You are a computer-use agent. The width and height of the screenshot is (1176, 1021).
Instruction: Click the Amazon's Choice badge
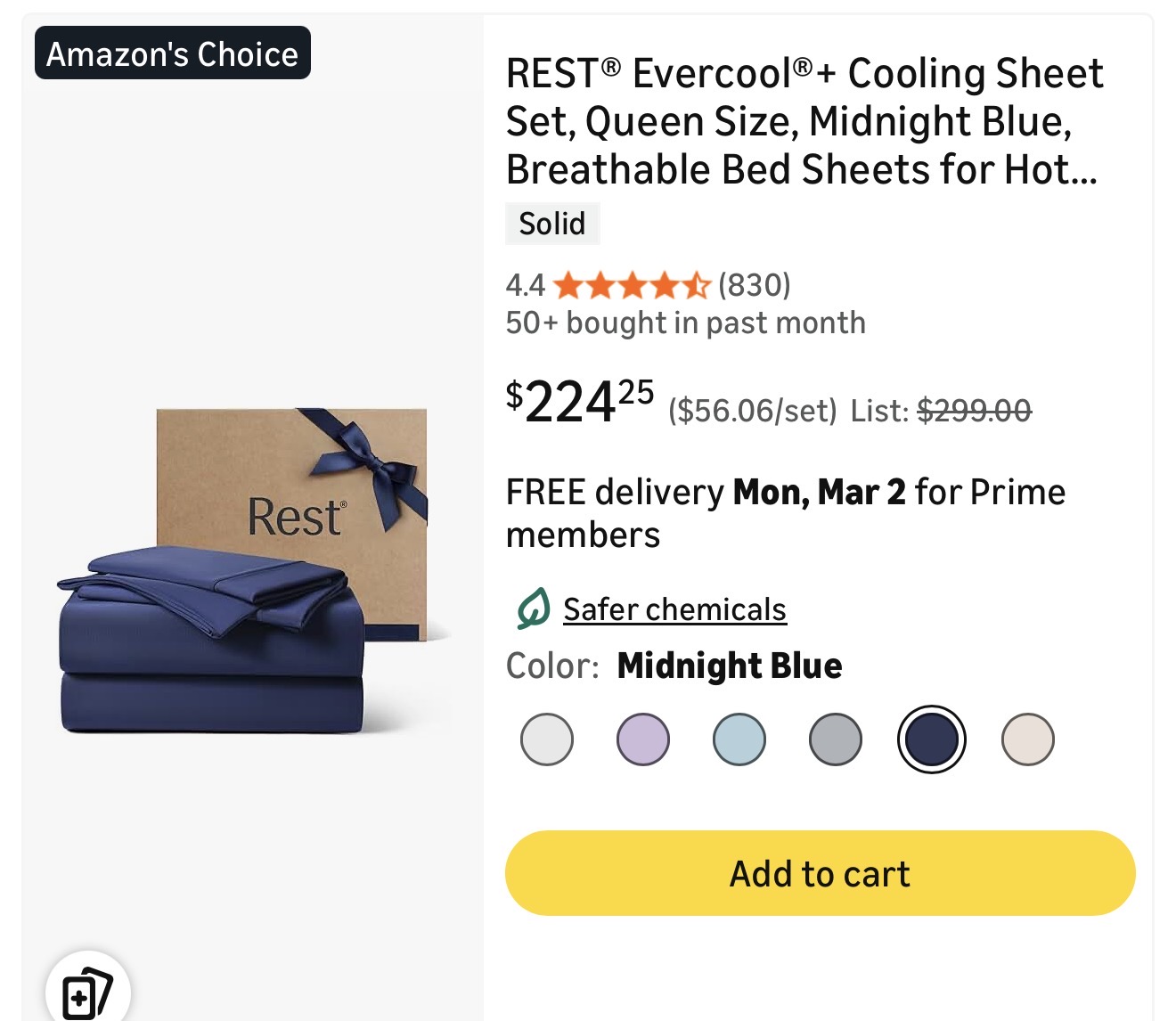click(x=173, y=53)
